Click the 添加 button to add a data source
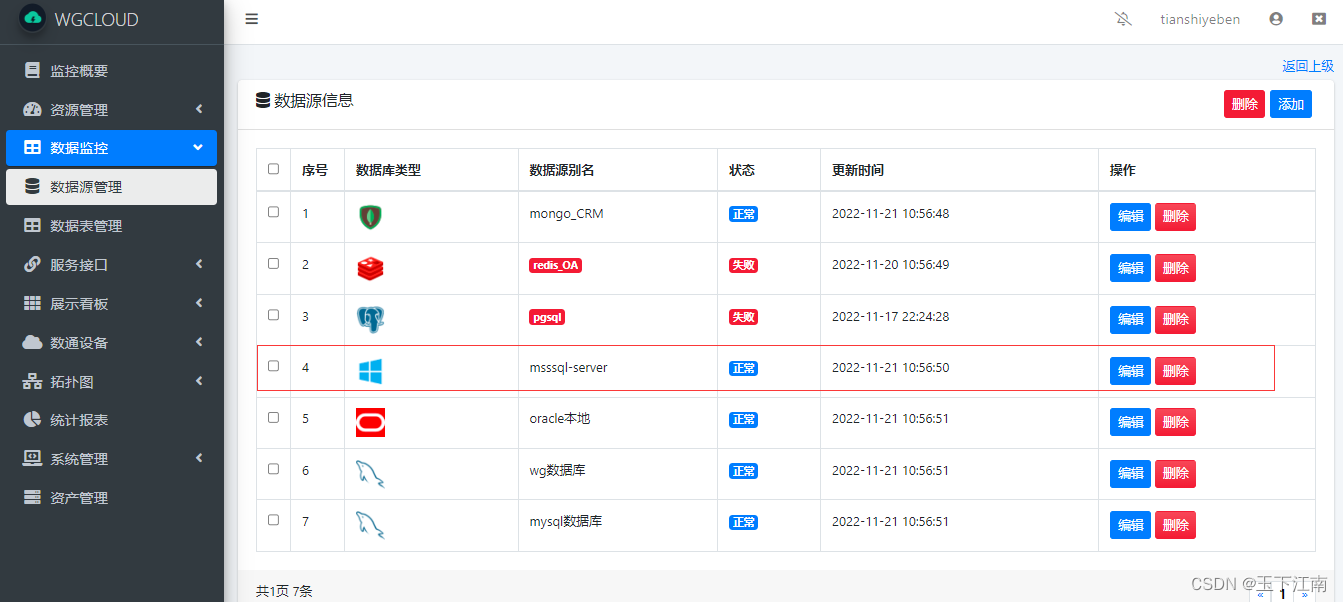This screenshot has width=1343, height=602. (1290, 103)
